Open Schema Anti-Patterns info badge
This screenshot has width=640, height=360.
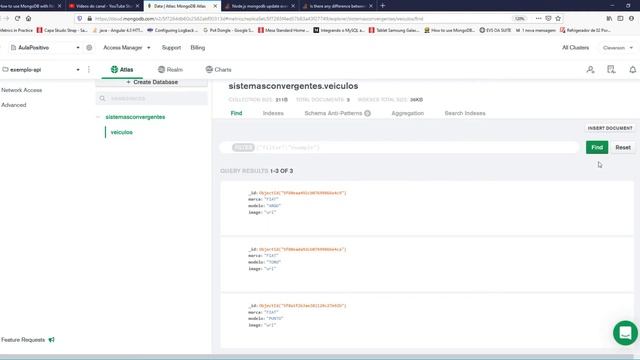pos(367,113)
